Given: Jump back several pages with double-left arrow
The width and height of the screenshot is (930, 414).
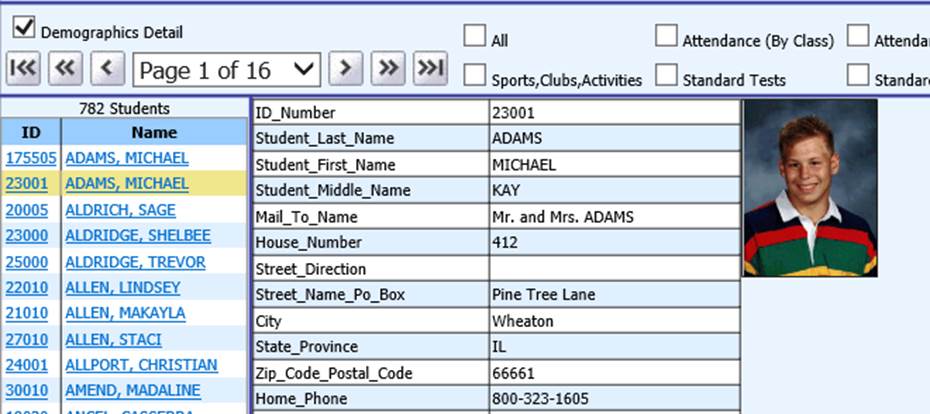Looking at the screenshot, I should tap(64, 69).
